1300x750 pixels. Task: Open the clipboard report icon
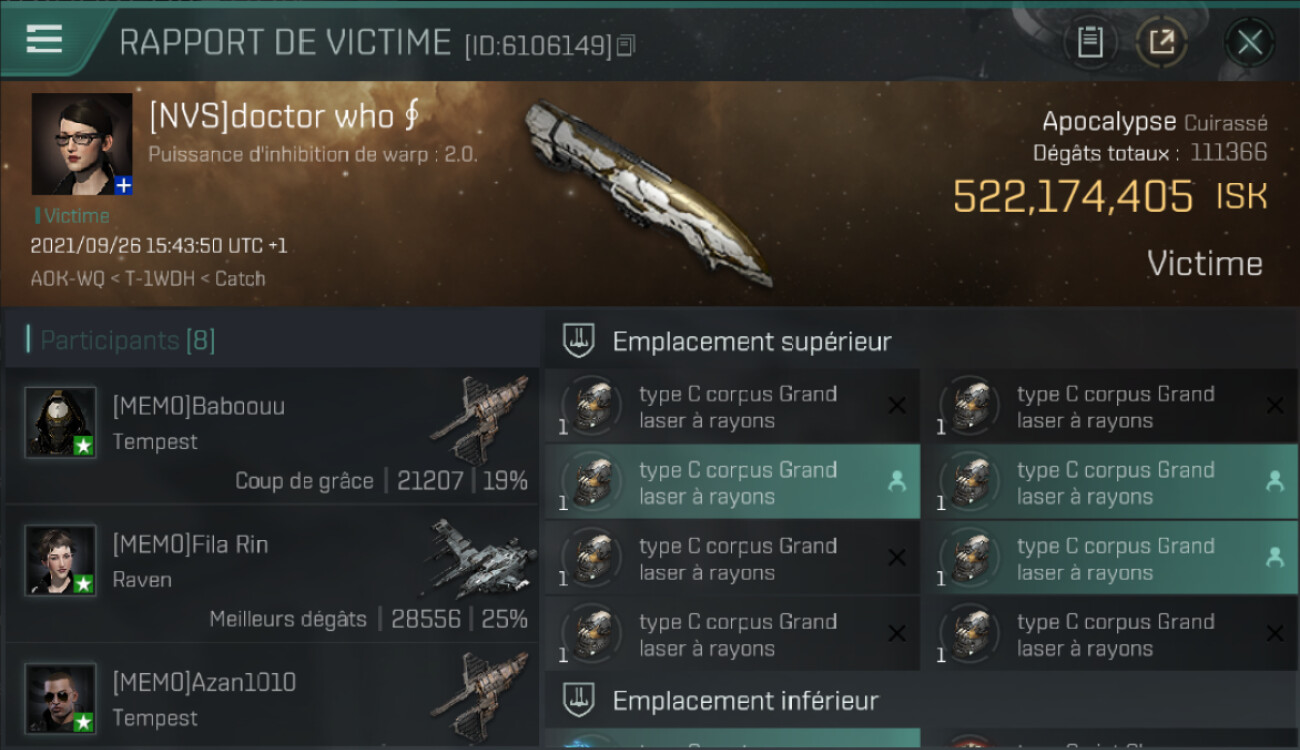(1090, 42)
